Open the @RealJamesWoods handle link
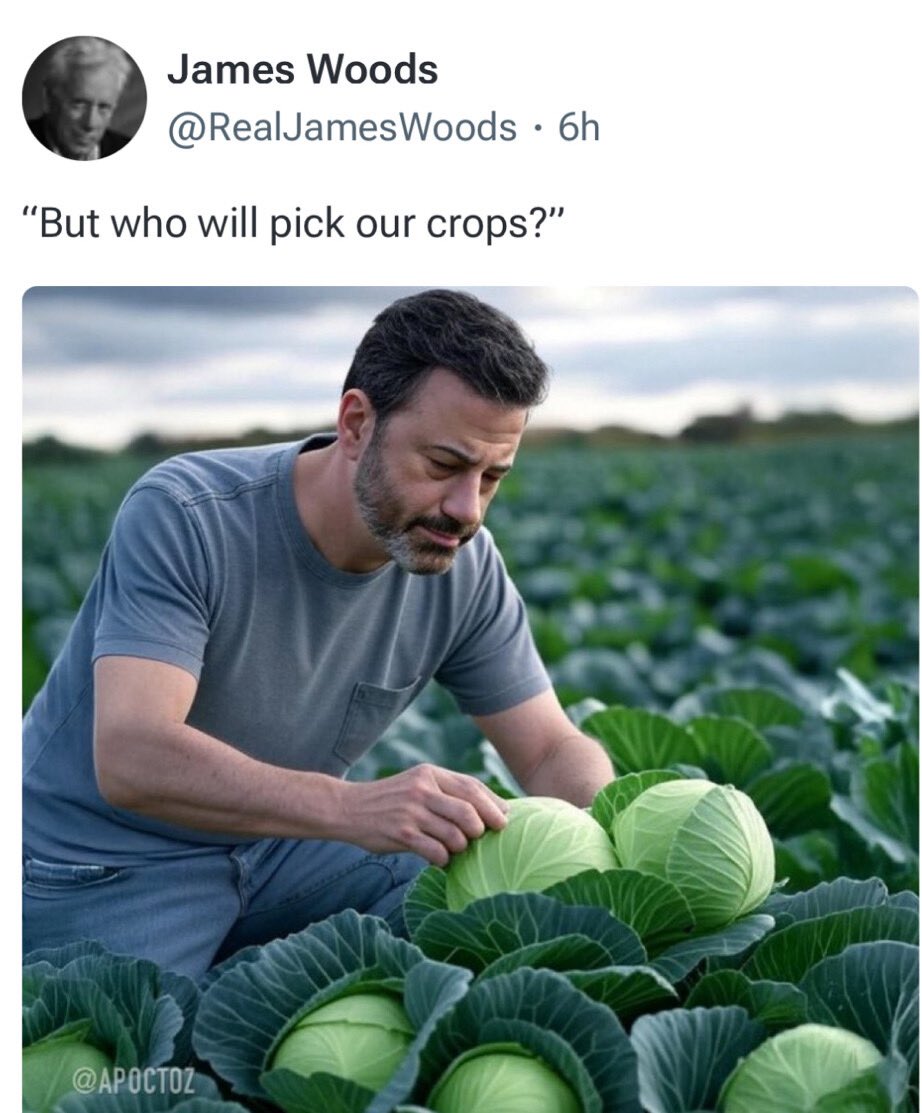This screenshot has height=1113, width=922. pyautogui.click(x=341, y=128)
